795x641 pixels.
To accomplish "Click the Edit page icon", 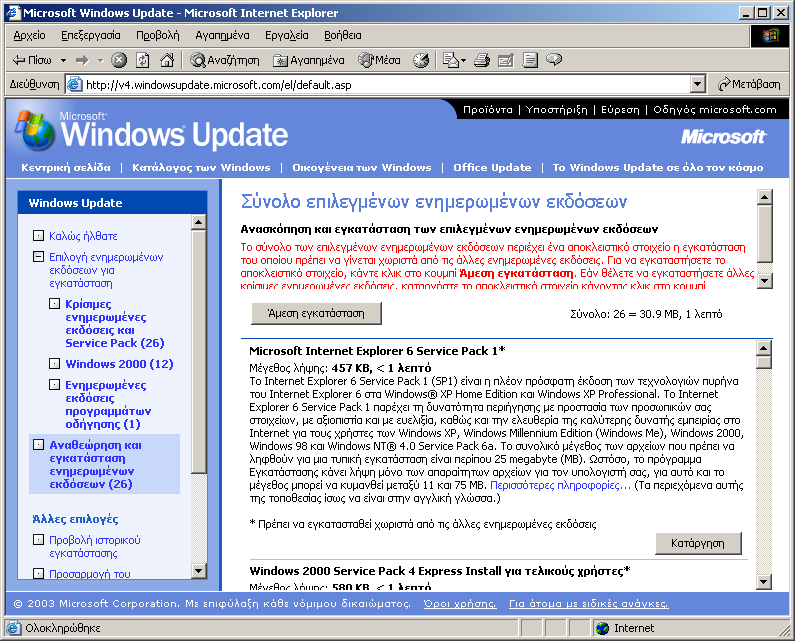I will [505, 60].
